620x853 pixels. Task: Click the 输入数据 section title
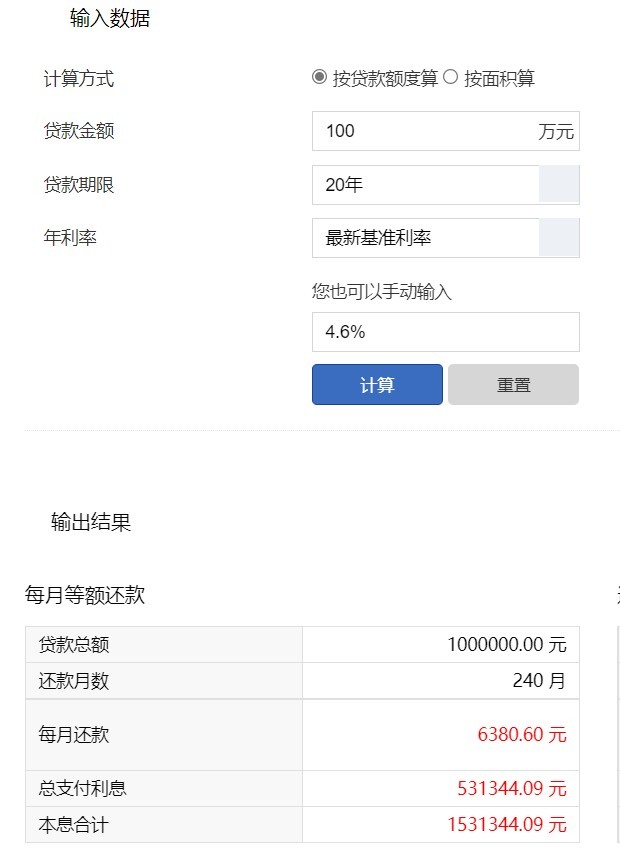pos(110,18)
